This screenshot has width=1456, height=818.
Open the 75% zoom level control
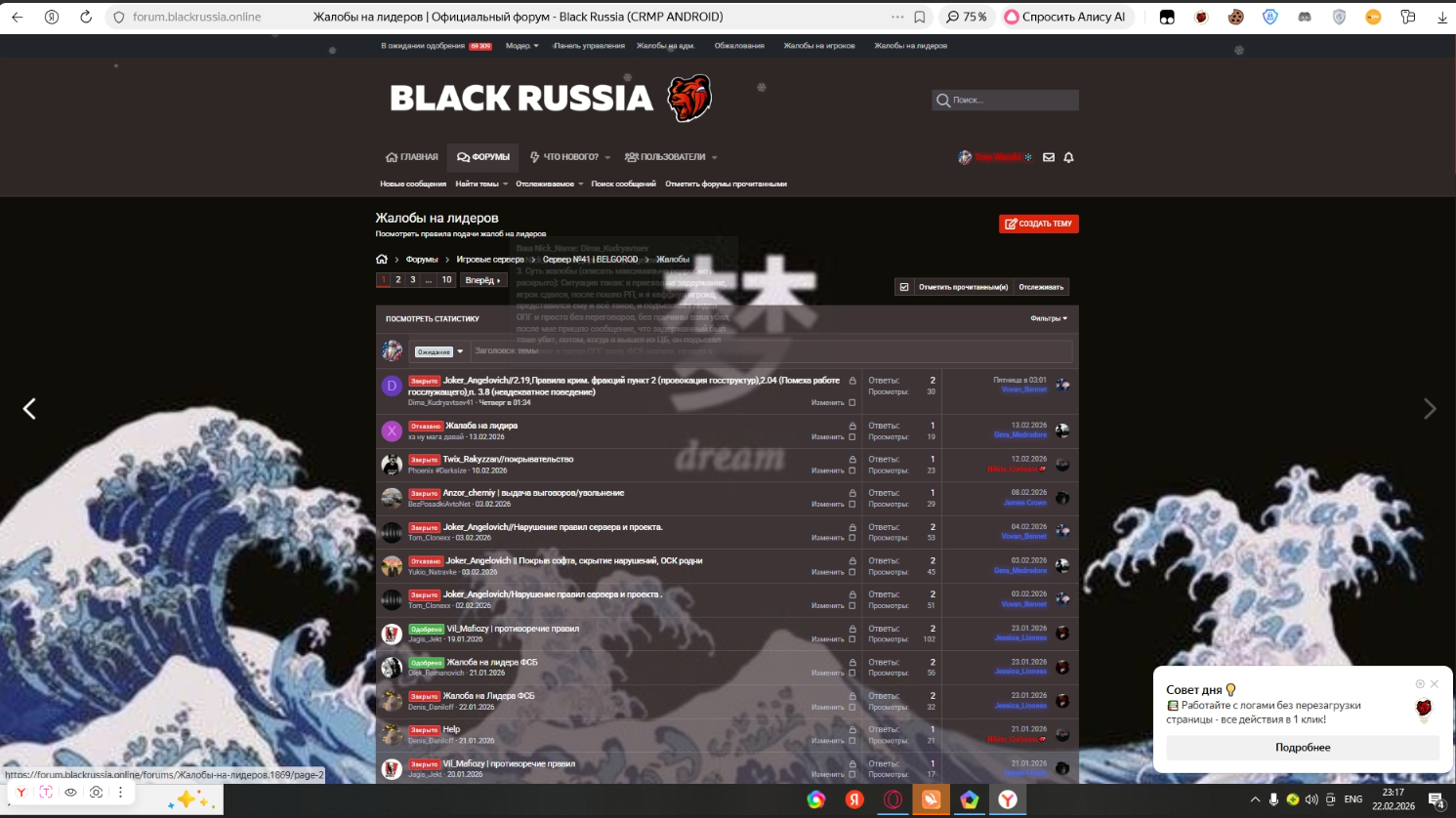coord(966,17)
